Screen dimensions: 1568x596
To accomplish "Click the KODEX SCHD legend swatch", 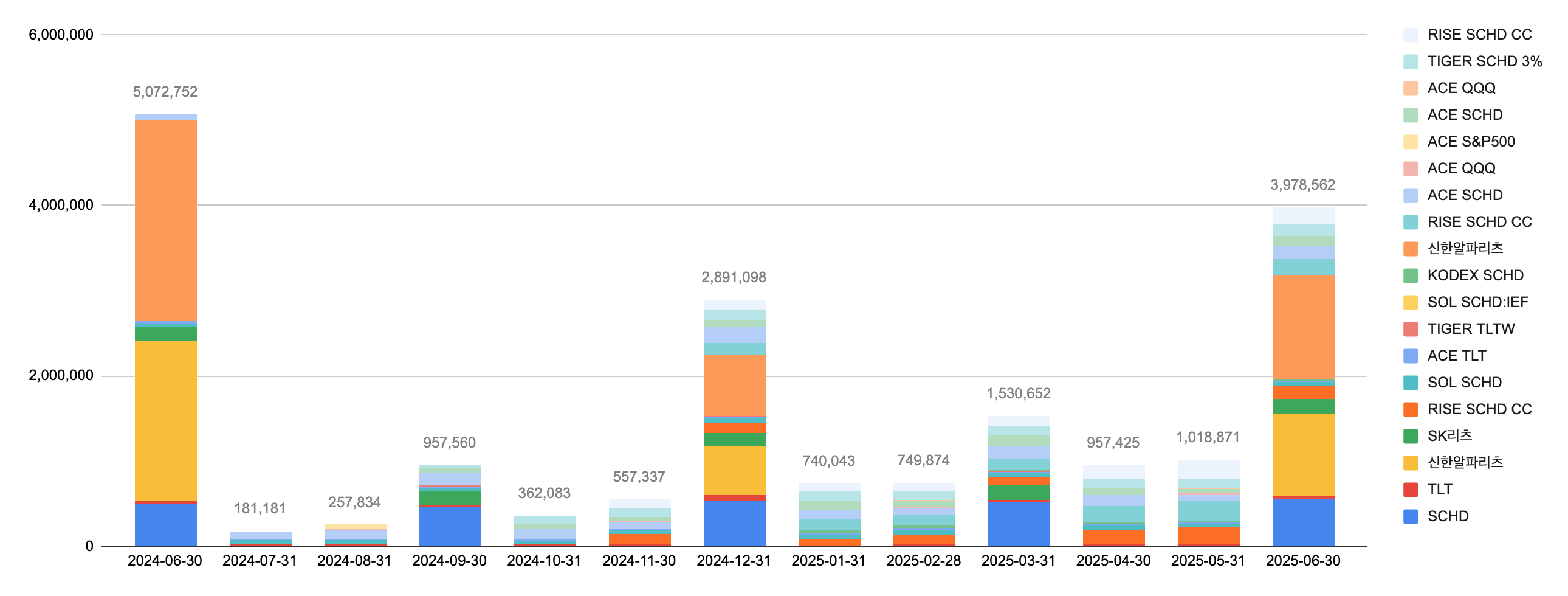I will click(1410, 275).
